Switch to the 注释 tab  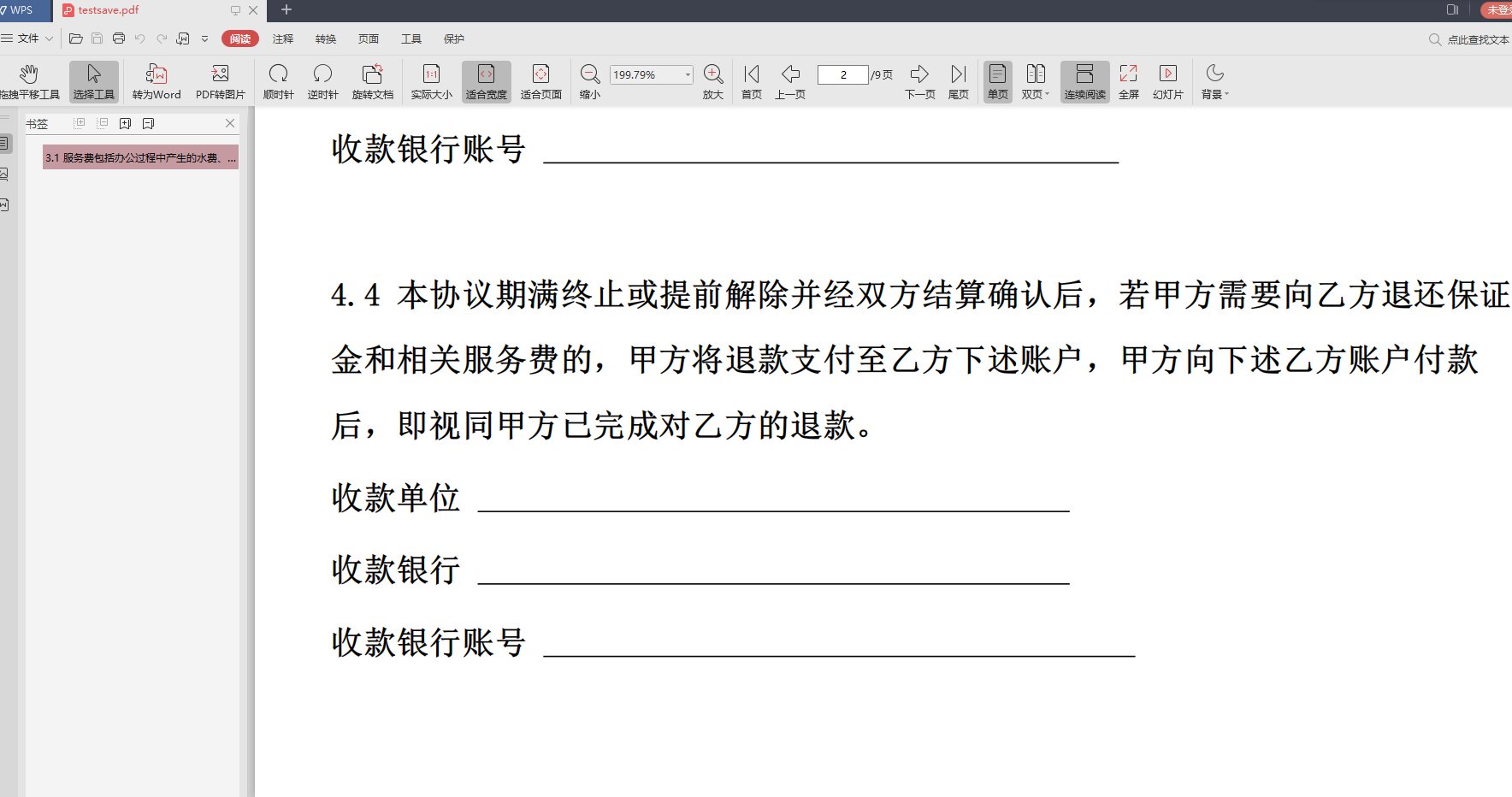(x=283, y=38)
